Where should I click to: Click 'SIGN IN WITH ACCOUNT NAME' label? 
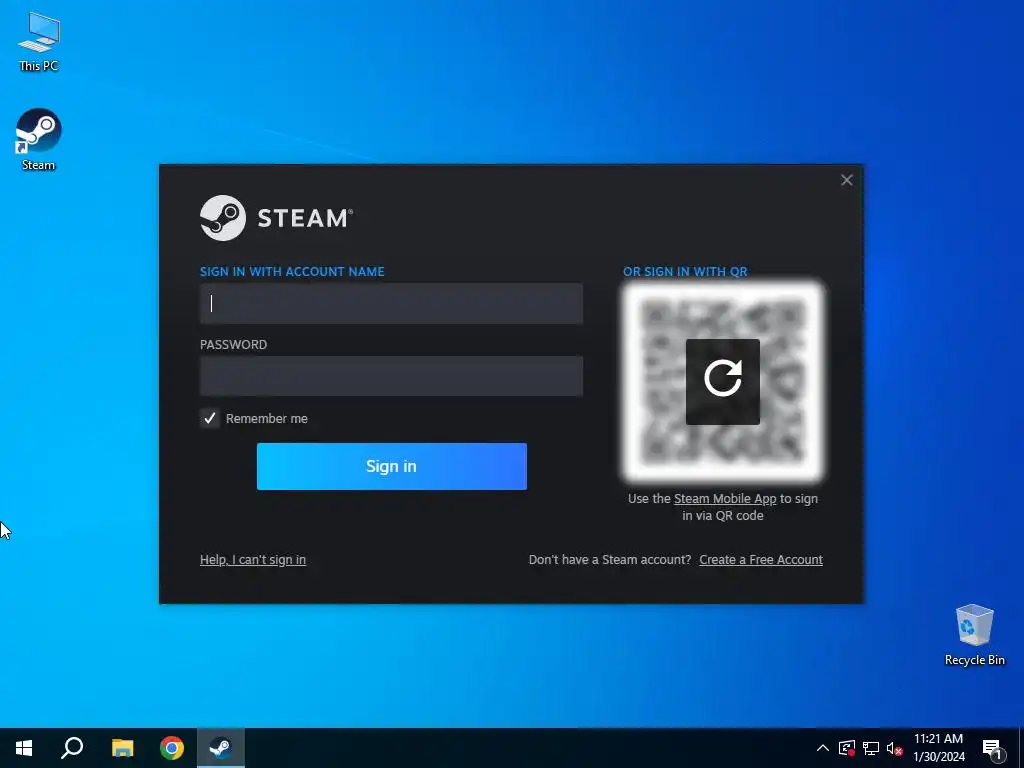coord(292,272)
